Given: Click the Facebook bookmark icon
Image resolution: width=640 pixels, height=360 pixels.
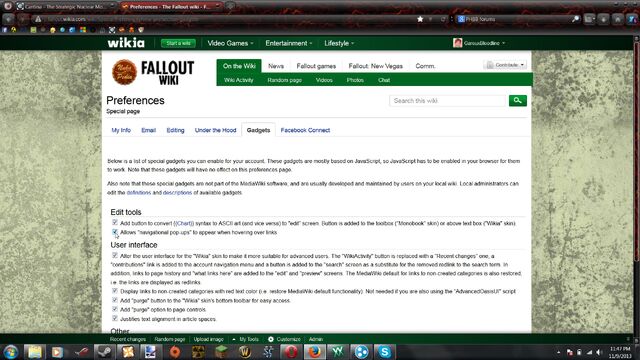Looking at the screenshot, I should click(5, 30).
